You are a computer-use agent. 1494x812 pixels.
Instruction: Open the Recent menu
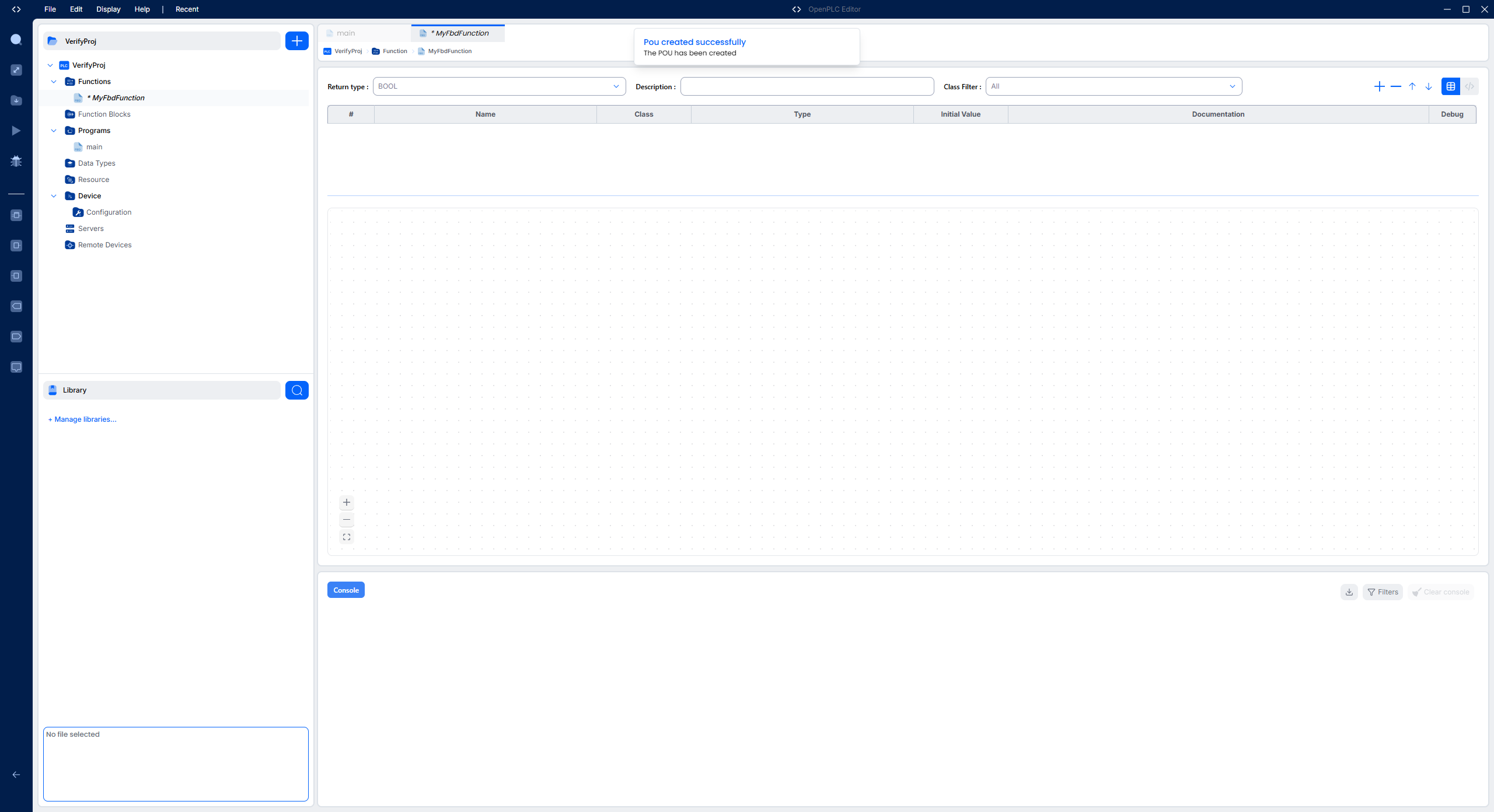click(x=187, y=9)
